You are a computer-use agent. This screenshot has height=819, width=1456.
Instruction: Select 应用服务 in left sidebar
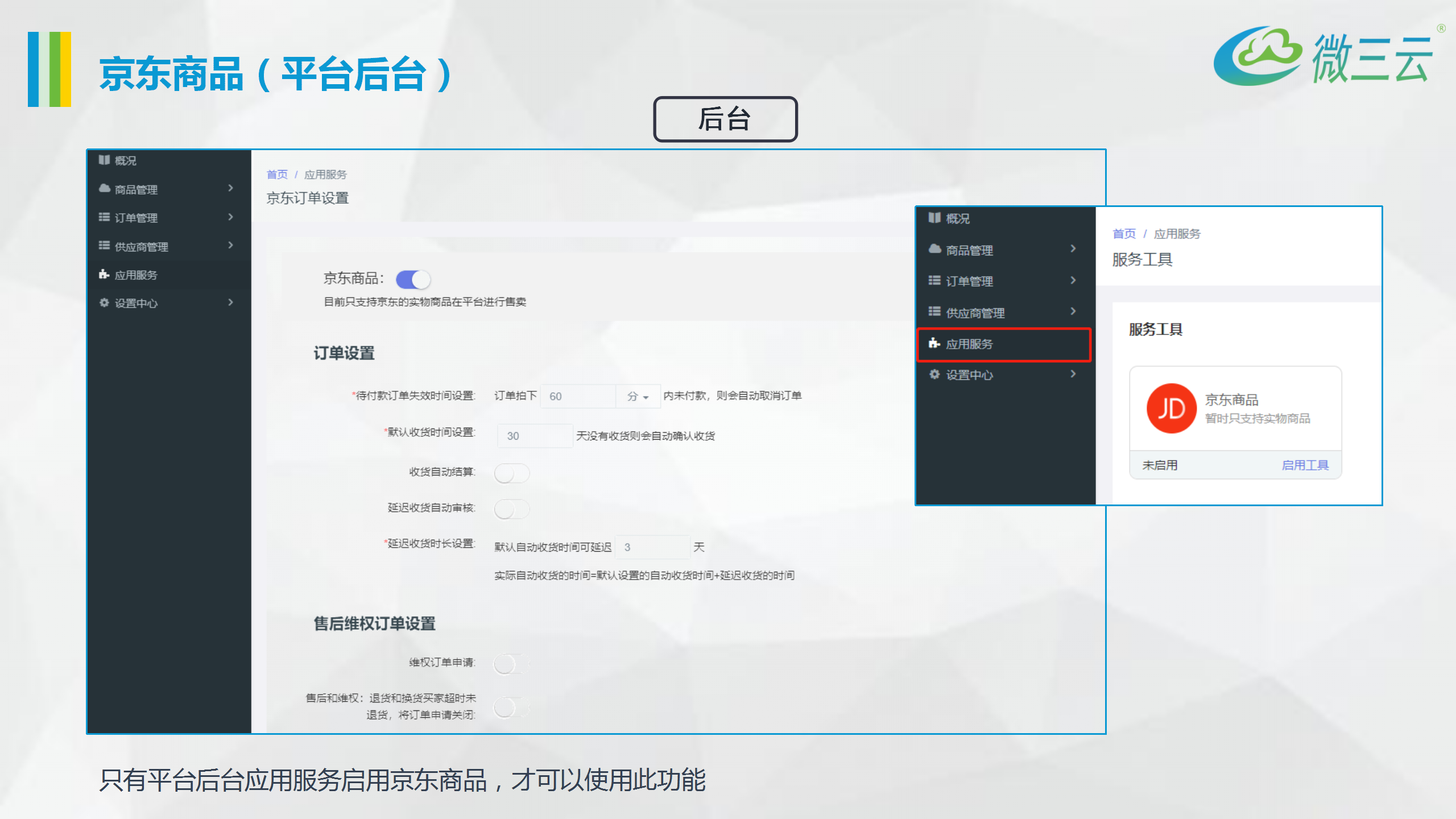click(169, 275)
